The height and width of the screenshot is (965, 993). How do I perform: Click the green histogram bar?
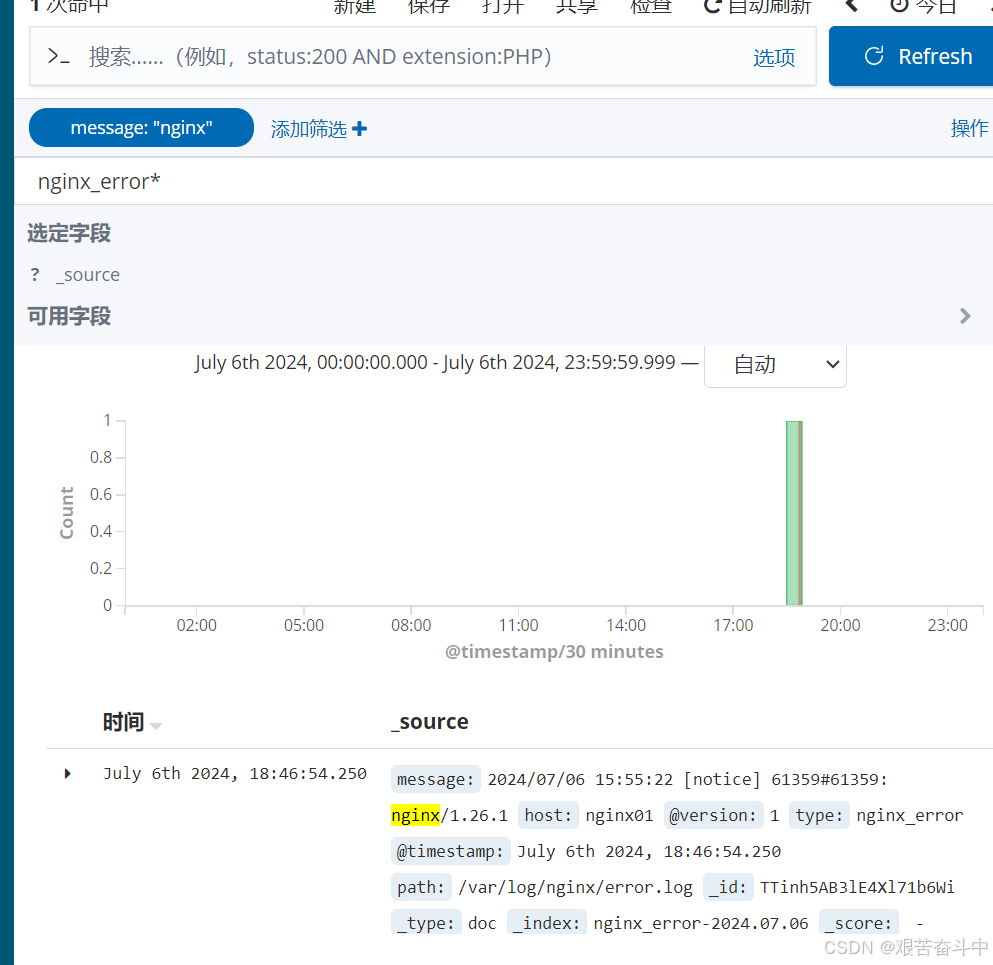point(794,513)
